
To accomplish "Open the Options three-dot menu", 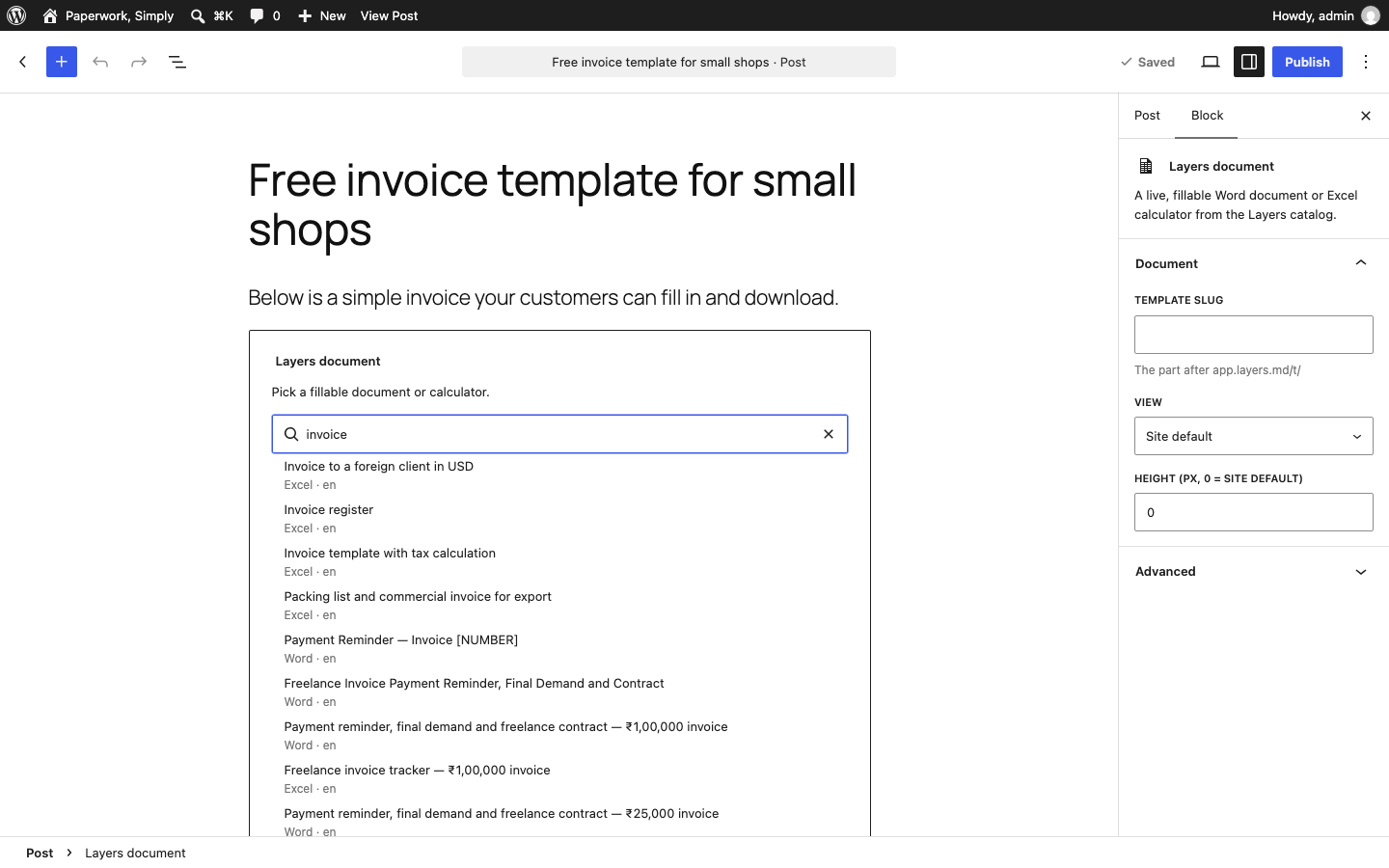I will click(x=1366, y=62).
